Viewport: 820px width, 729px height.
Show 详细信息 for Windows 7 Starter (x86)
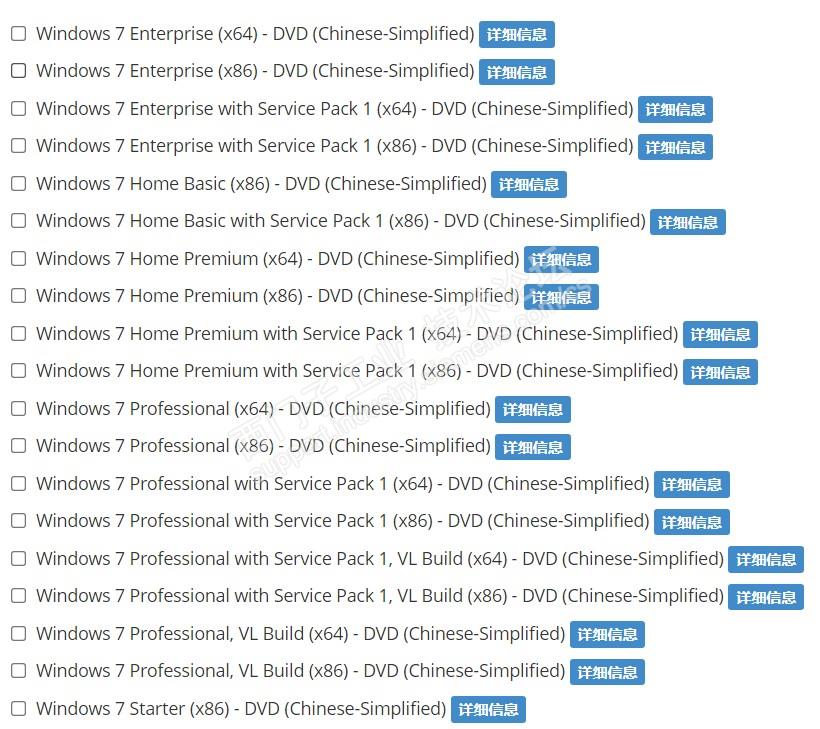click(x=488, y=710)
